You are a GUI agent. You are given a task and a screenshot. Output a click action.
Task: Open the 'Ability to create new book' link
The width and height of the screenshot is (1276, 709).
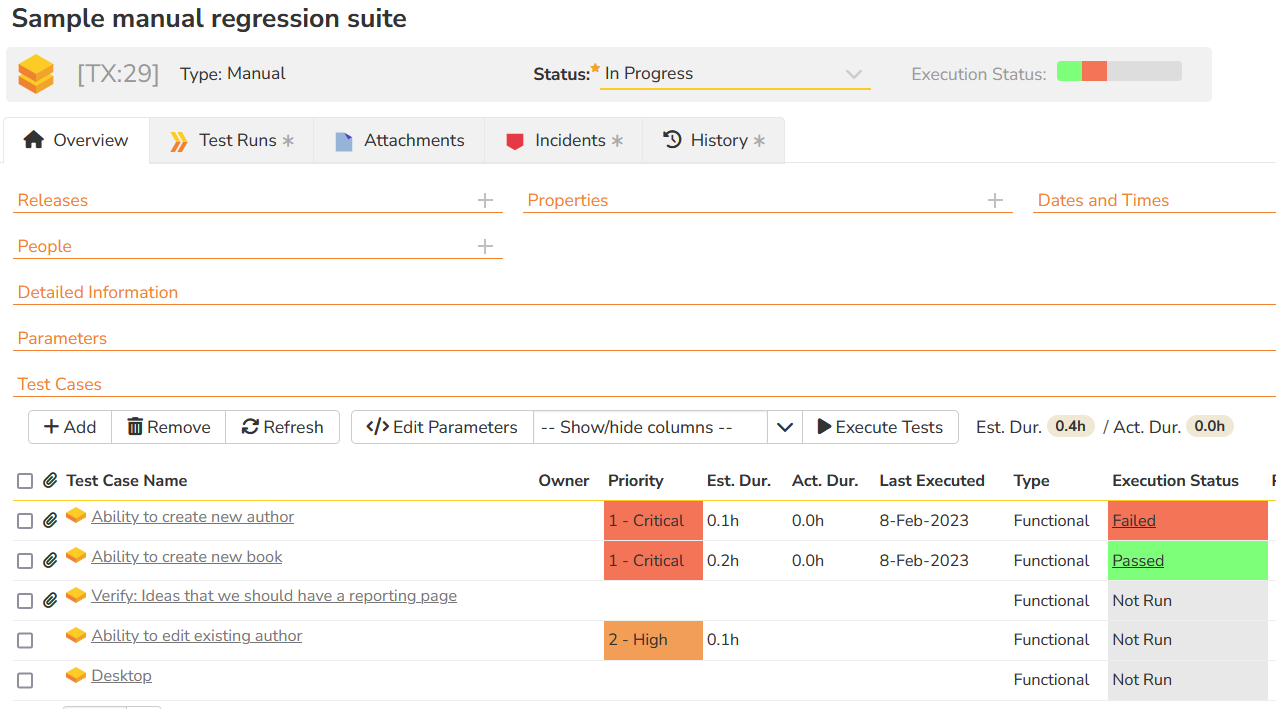coord(187,557)
